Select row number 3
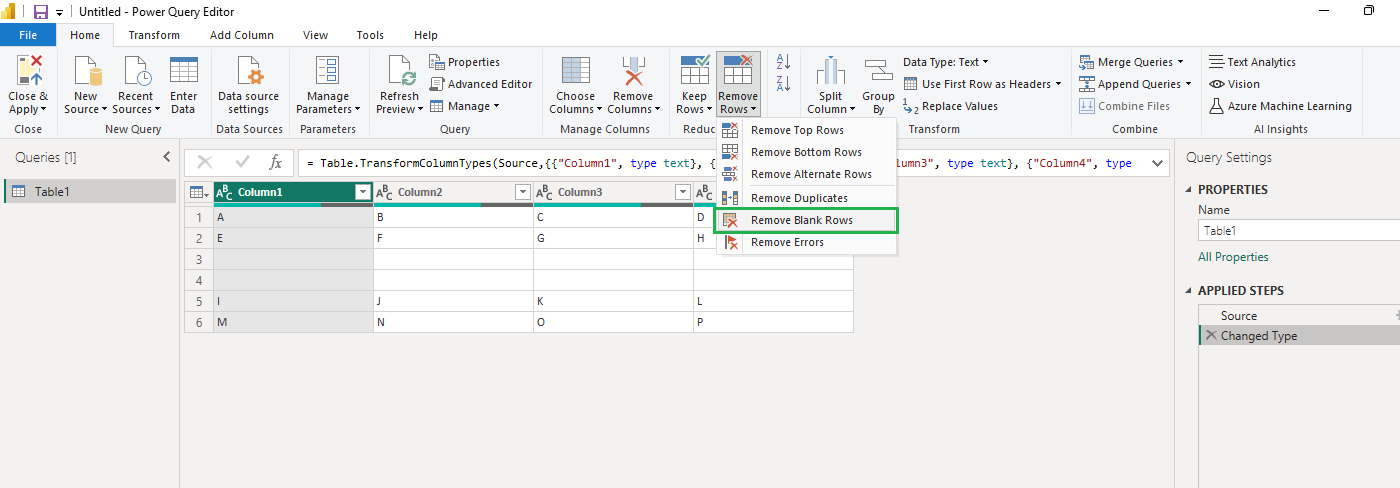Viewport: 1400px width, 488px height. (199, 259)
